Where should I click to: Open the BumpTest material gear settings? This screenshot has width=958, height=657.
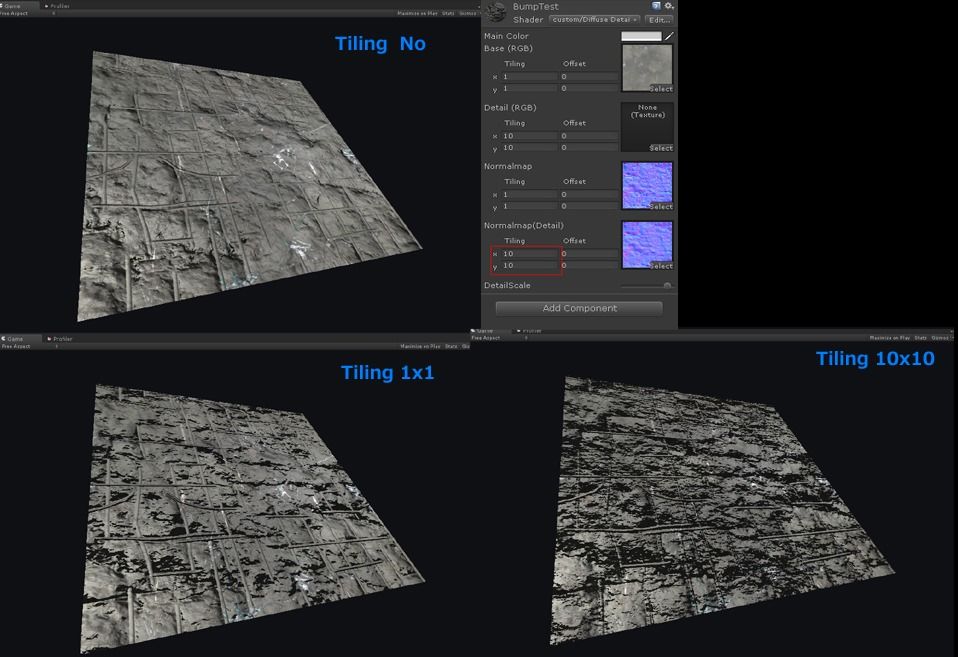point(669,6)
